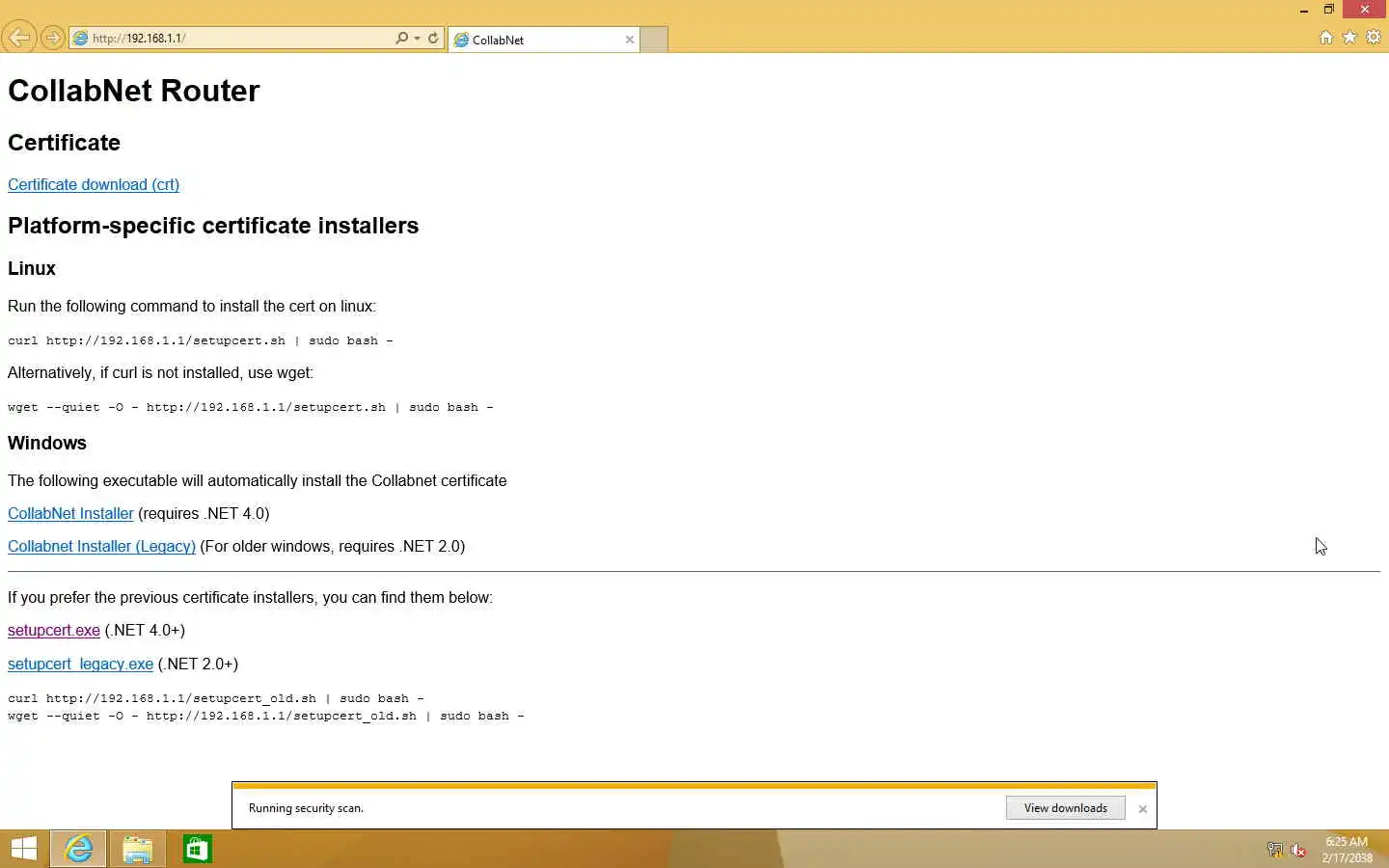Click the search magnifier in address bar
The width and height of the screenshot is (1389, 868).
pos(401,39)
